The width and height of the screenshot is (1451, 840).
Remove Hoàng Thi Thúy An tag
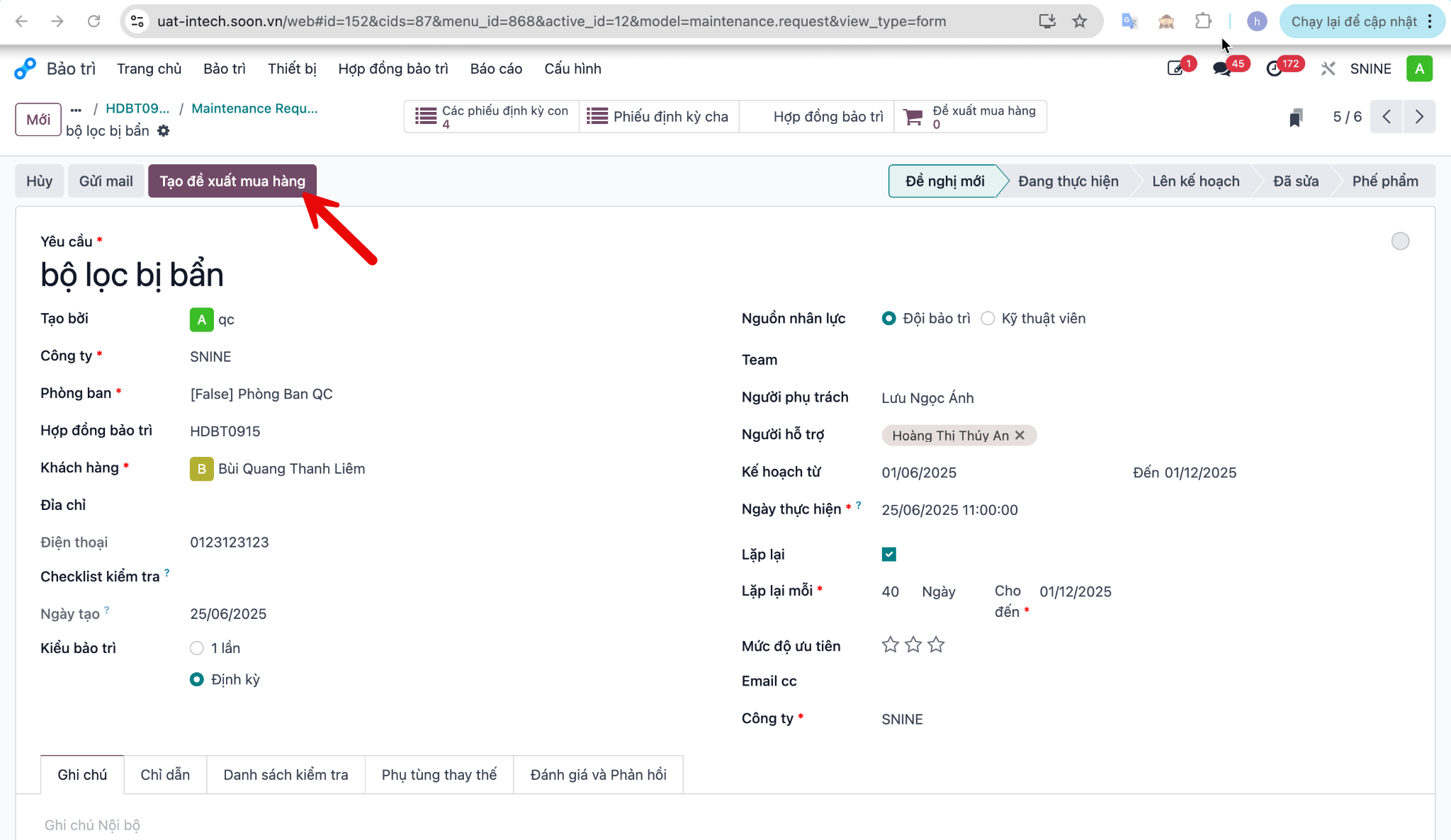coord(1020,436)
